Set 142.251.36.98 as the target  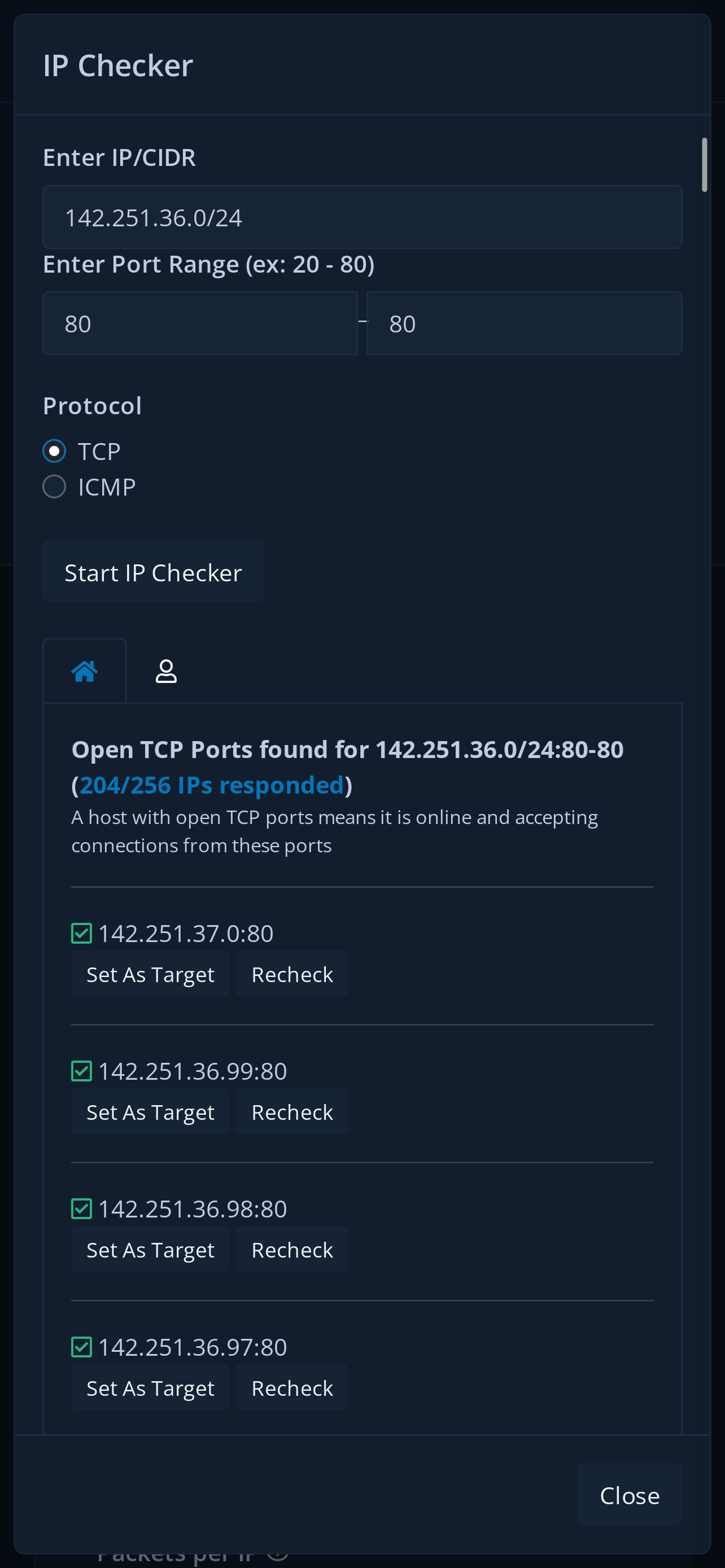click(x=150, y=1250)
